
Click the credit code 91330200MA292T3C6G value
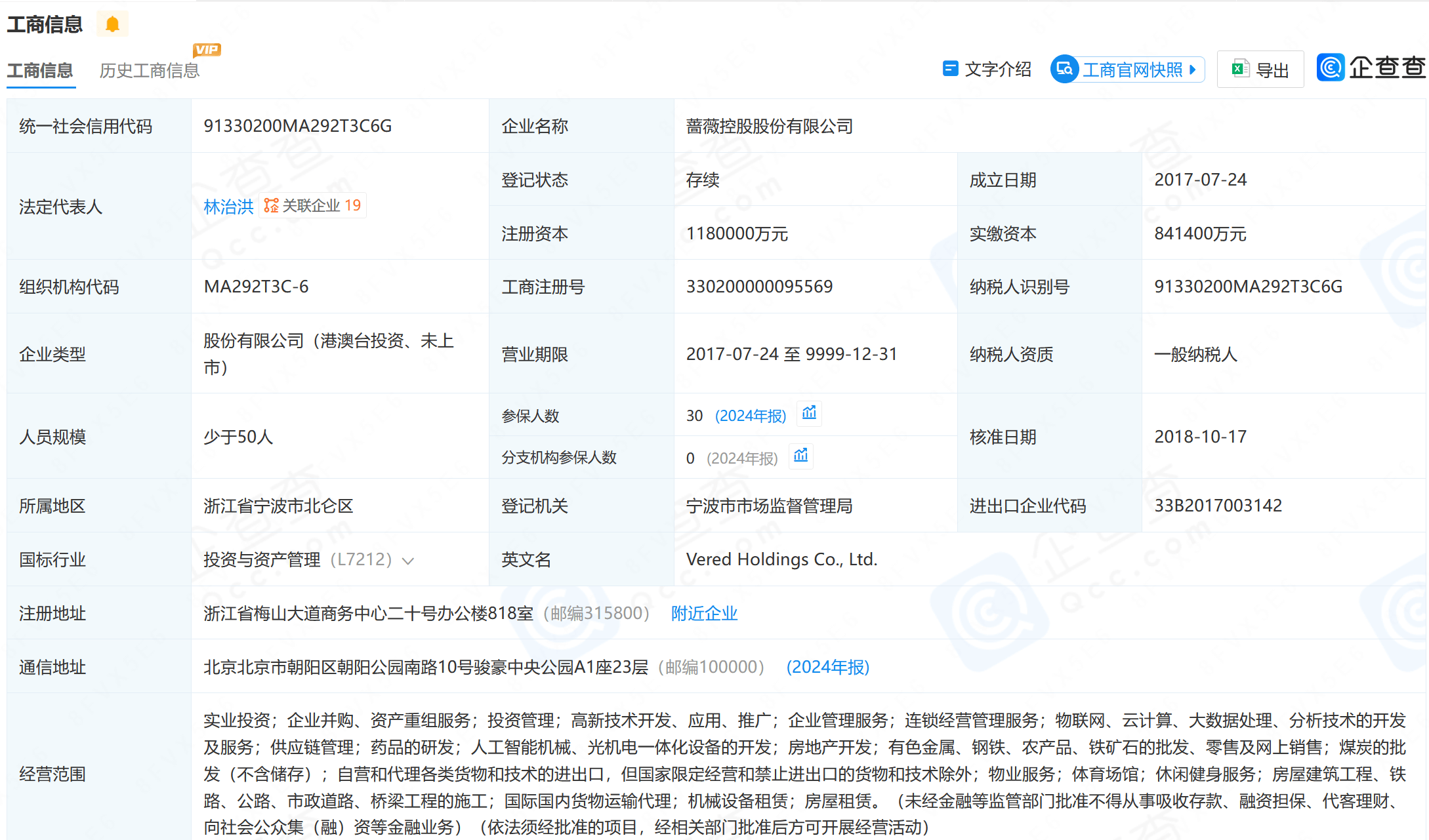click(297, 126)
